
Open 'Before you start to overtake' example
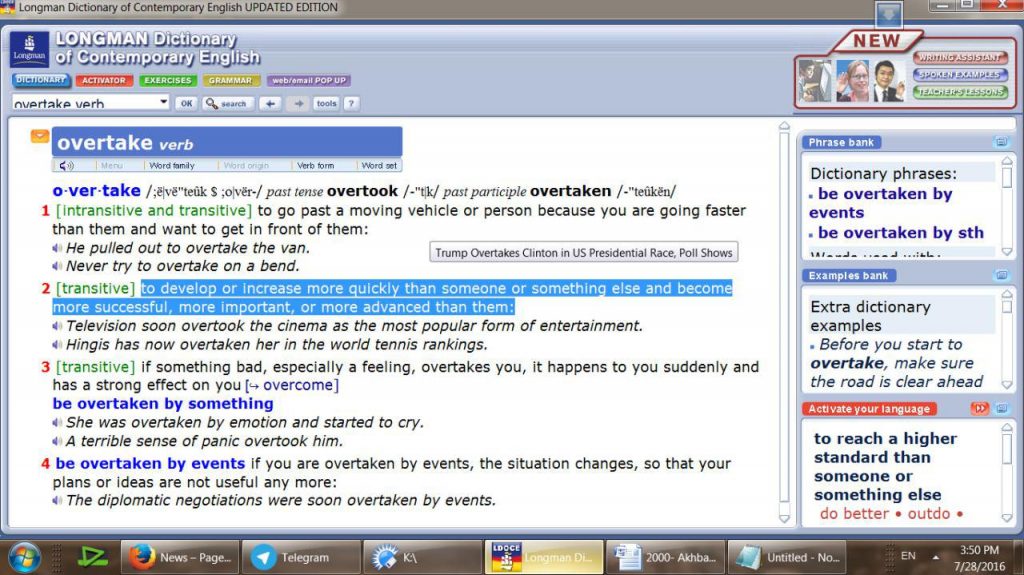[x=896, y=363]
